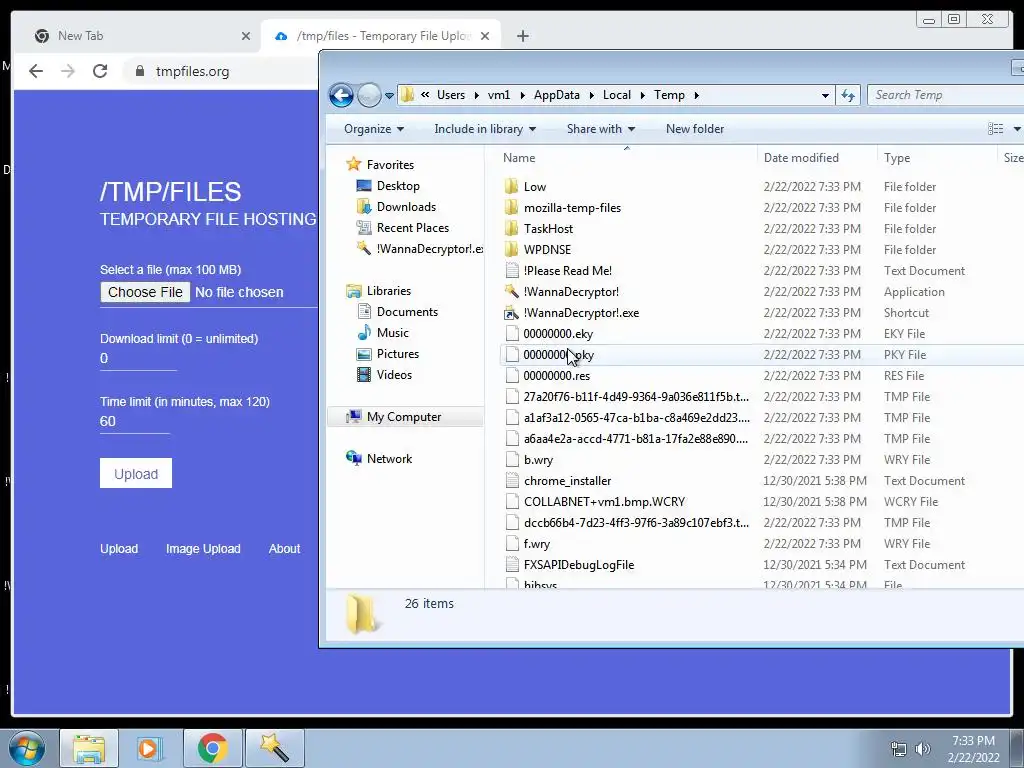Open Share with dropdown
Image resolution: width=1024 pixels, height=768 pixels.
tap(600, 129)
